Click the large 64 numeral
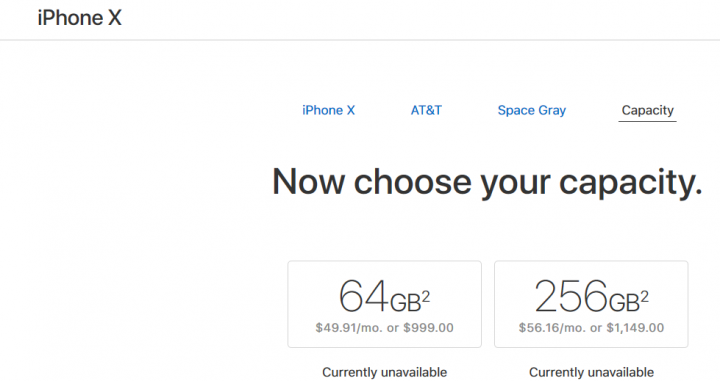 (364, 296)
